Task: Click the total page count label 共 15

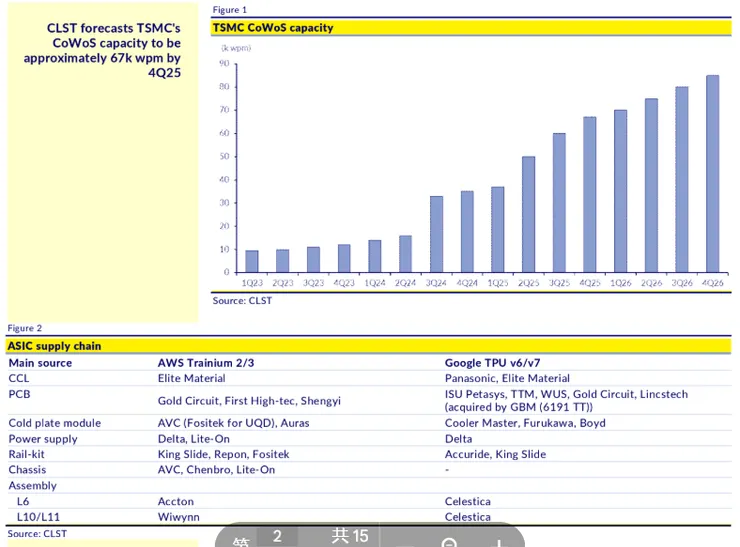Action: 350,536
